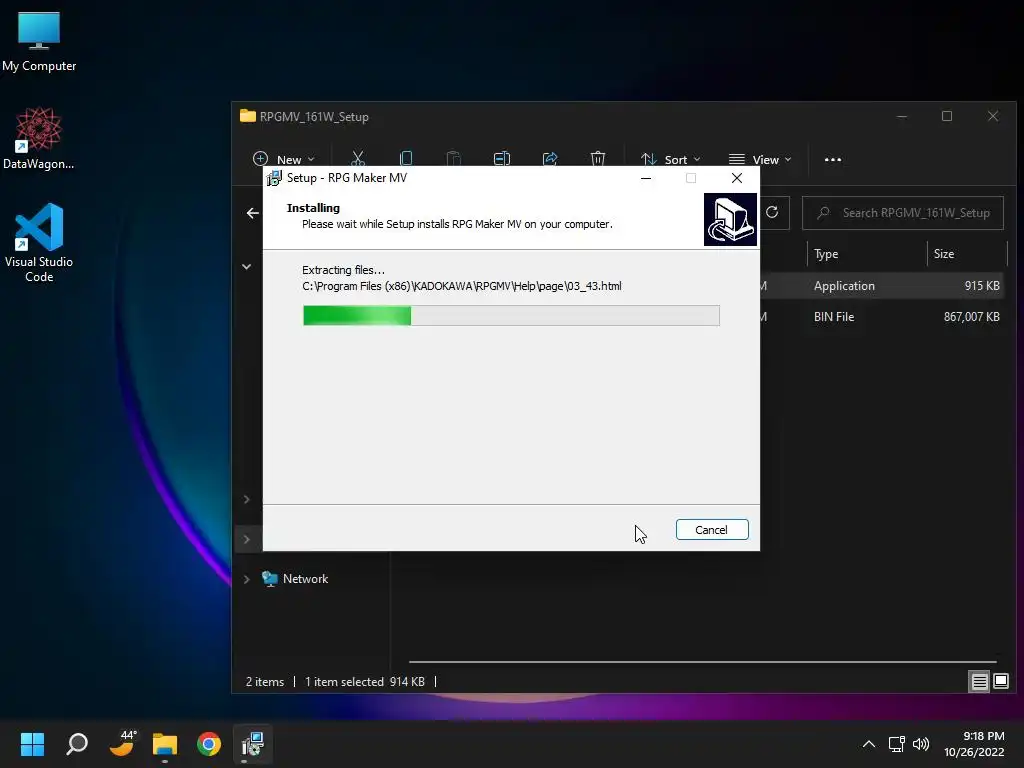The image size is (1024, 768).
Task: Open the See more ellipsis menu
Action: coord(833,159)
